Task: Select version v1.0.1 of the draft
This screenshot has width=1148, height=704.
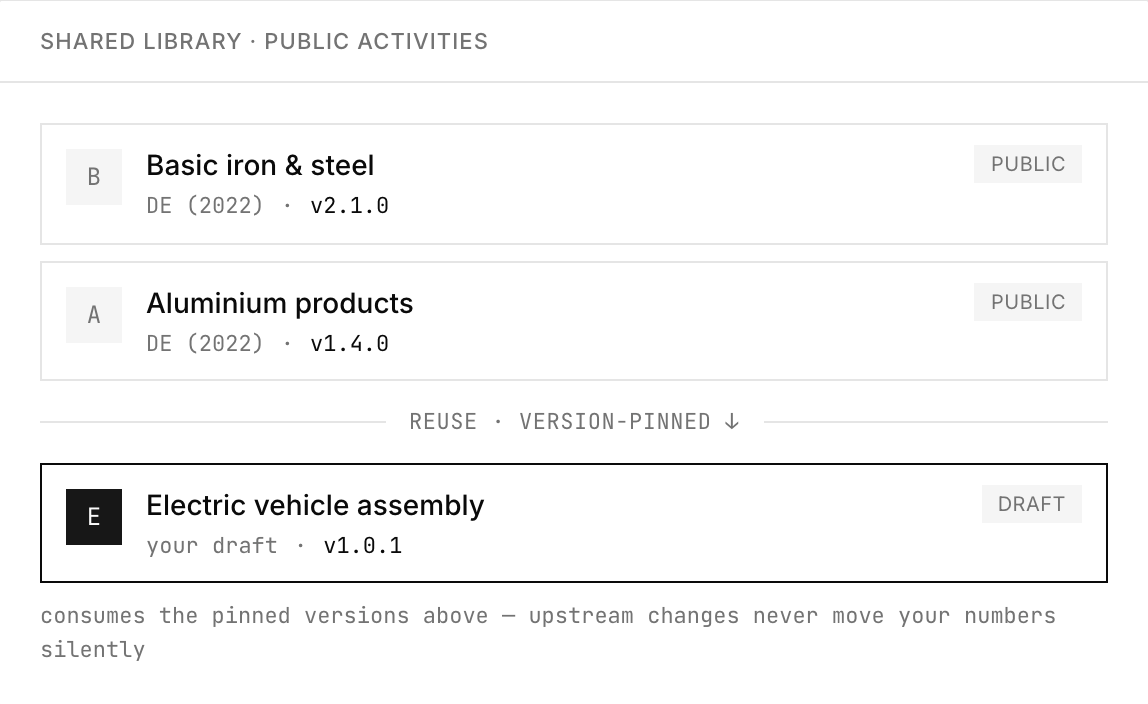Action: [x=362, y=545]
